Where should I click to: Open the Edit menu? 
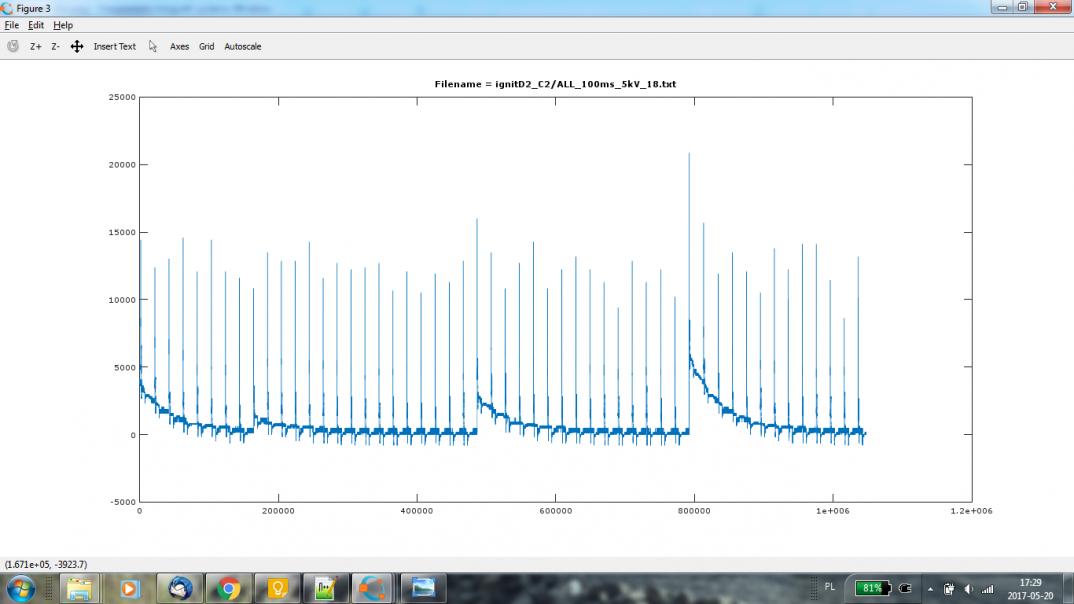[x=36, y=25]
